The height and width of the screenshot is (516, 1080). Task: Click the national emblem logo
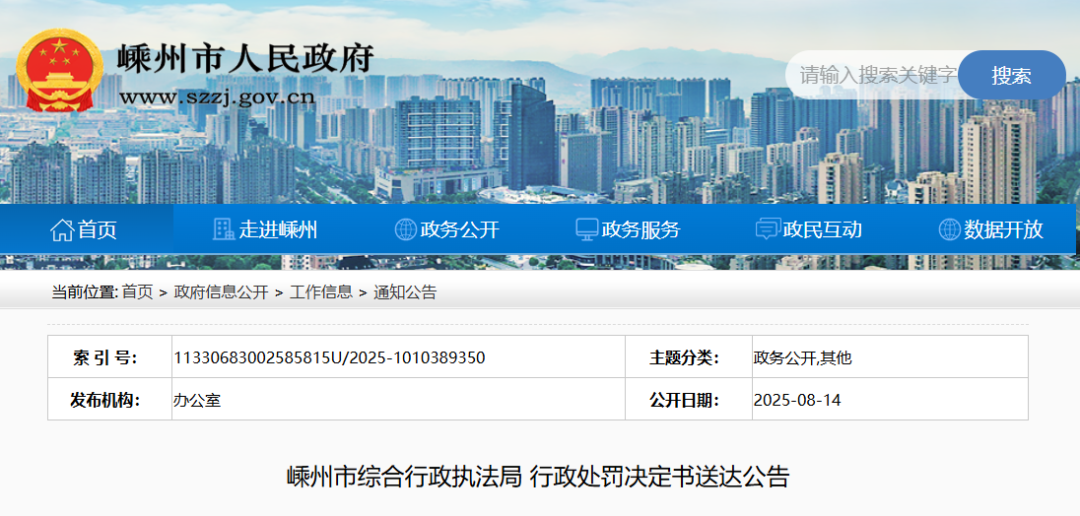point(64,70)
